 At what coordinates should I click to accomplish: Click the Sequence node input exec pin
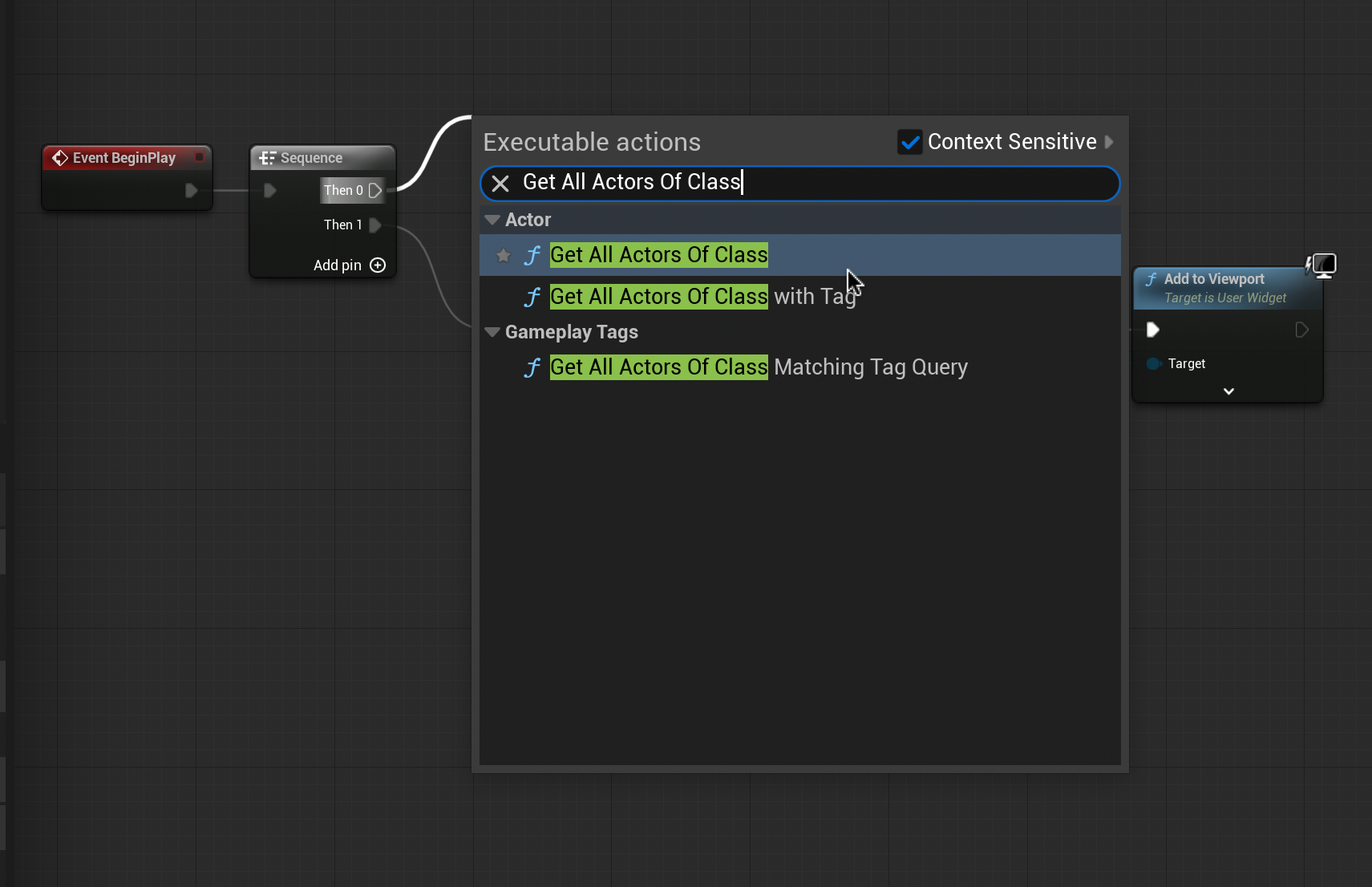[x=270, y=190]
